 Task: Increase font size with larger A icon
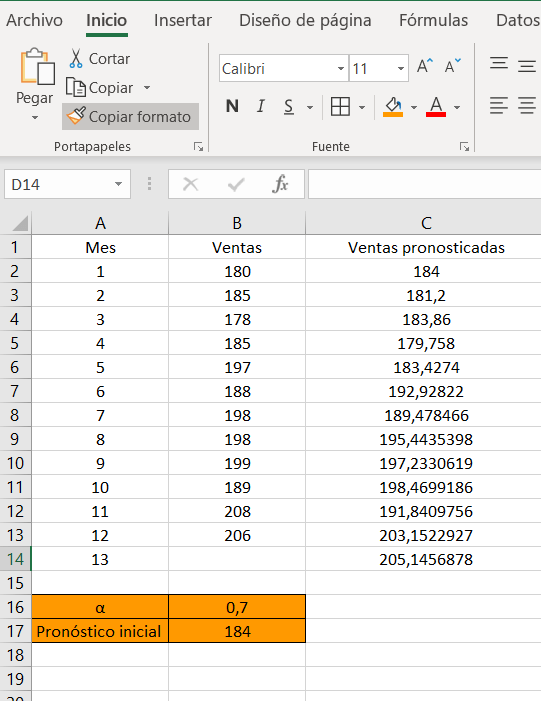pyautogui.click(x=425, y=67)
